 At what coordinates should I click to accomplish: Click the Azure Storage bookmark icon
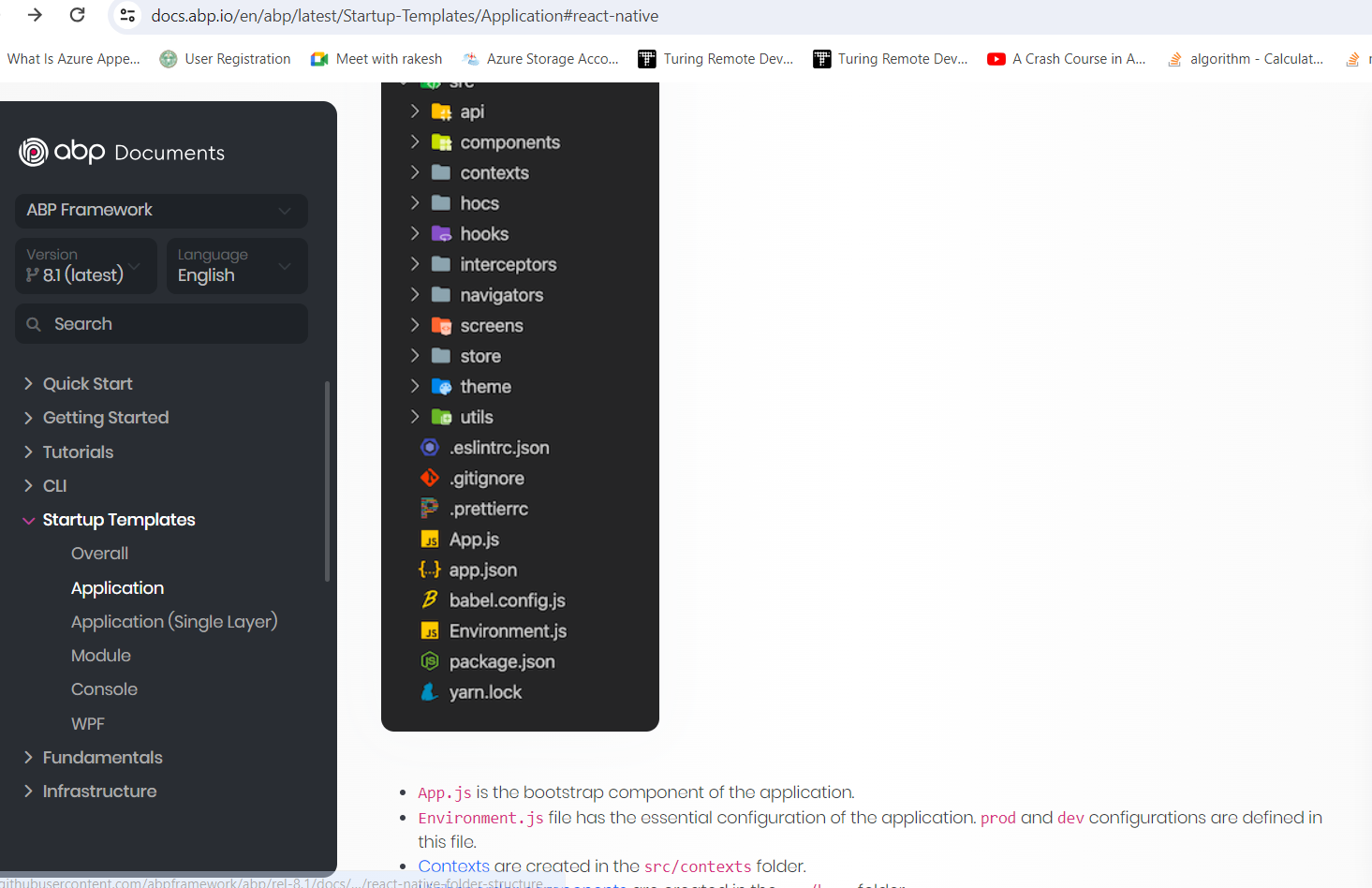coord(468,58)
